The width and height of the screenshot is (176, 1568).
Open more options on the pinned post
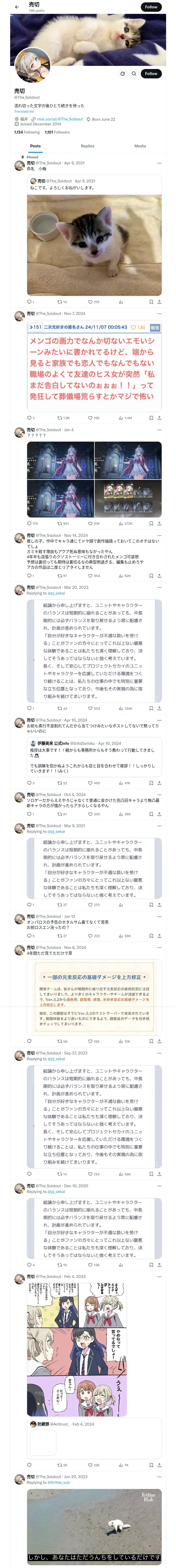tap(159, 163)
